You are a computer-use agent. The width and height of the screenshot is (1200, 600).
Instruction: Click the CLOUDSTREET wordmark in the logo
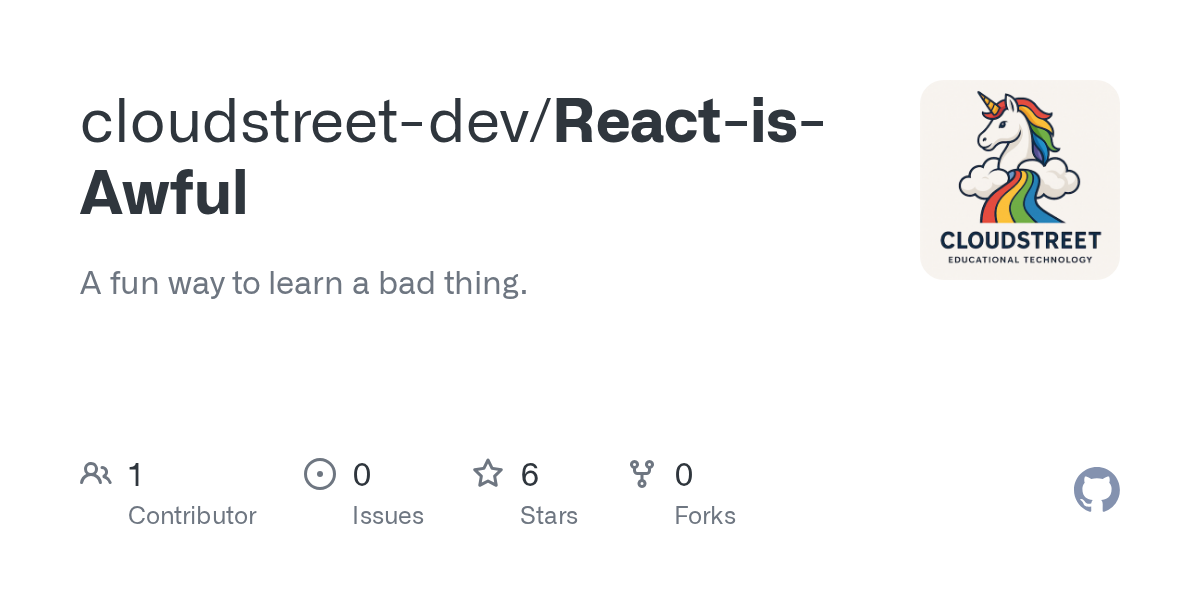[1020, 240]
